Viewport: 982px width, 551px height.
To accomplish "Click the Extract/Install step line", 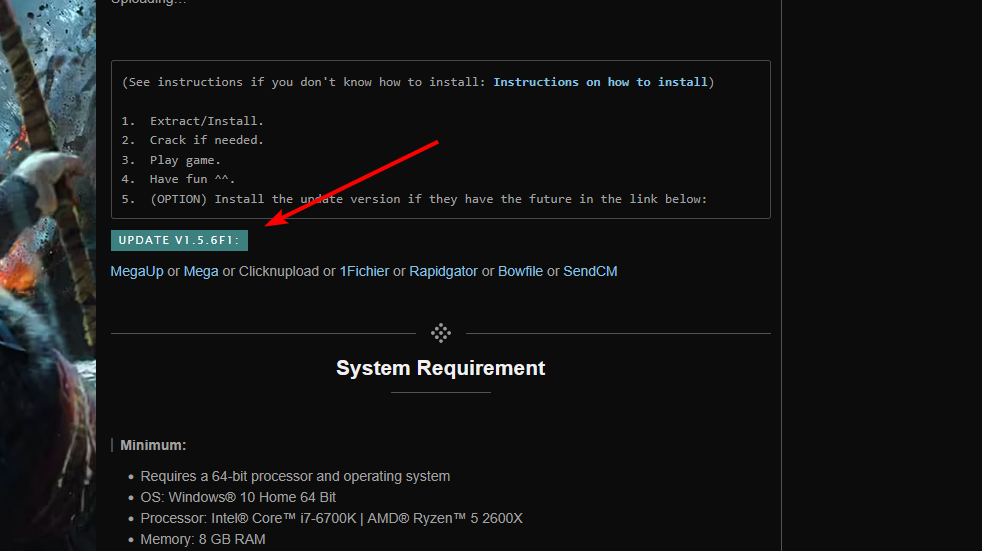I will (206, 121).
